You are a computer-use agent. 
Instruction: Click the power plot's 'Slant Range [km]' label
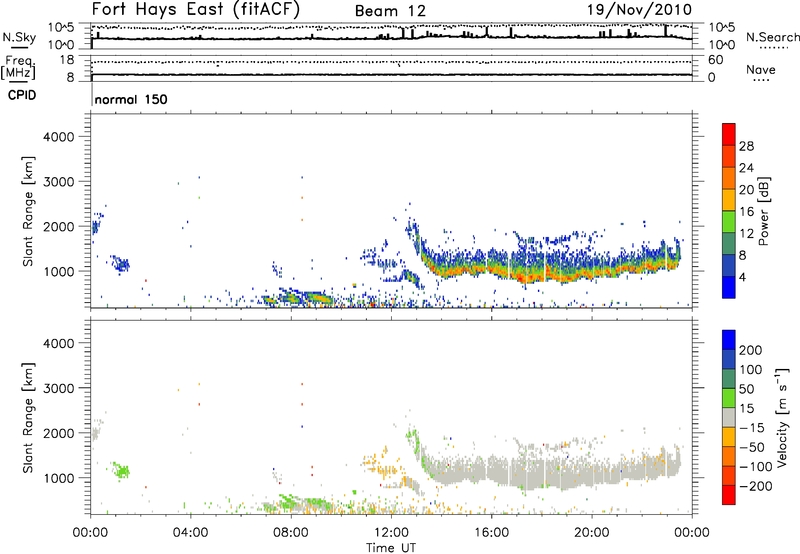pyautogui.click(x=28, y=211)
